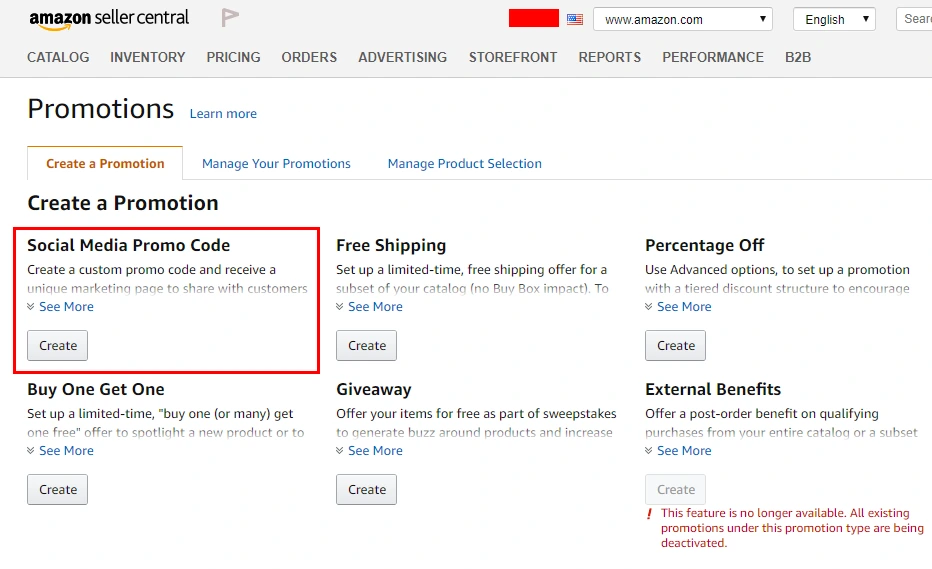
Task: Open the INVENTORY menu
Action: coord(147,57)
